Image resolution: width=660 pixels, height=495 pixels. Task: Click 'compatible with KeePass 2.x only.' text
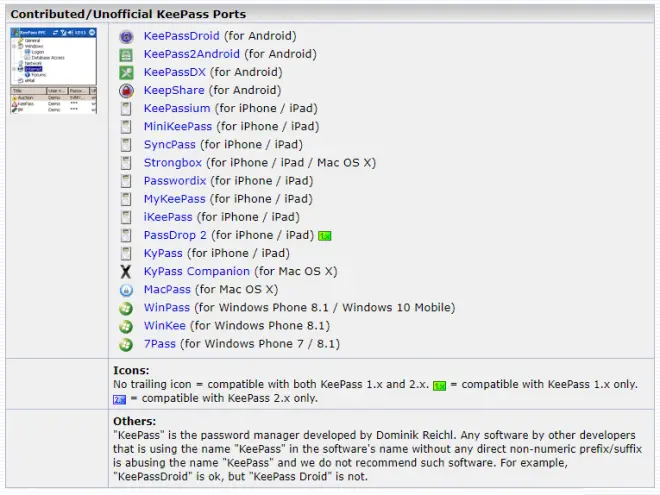pos(229,398)
